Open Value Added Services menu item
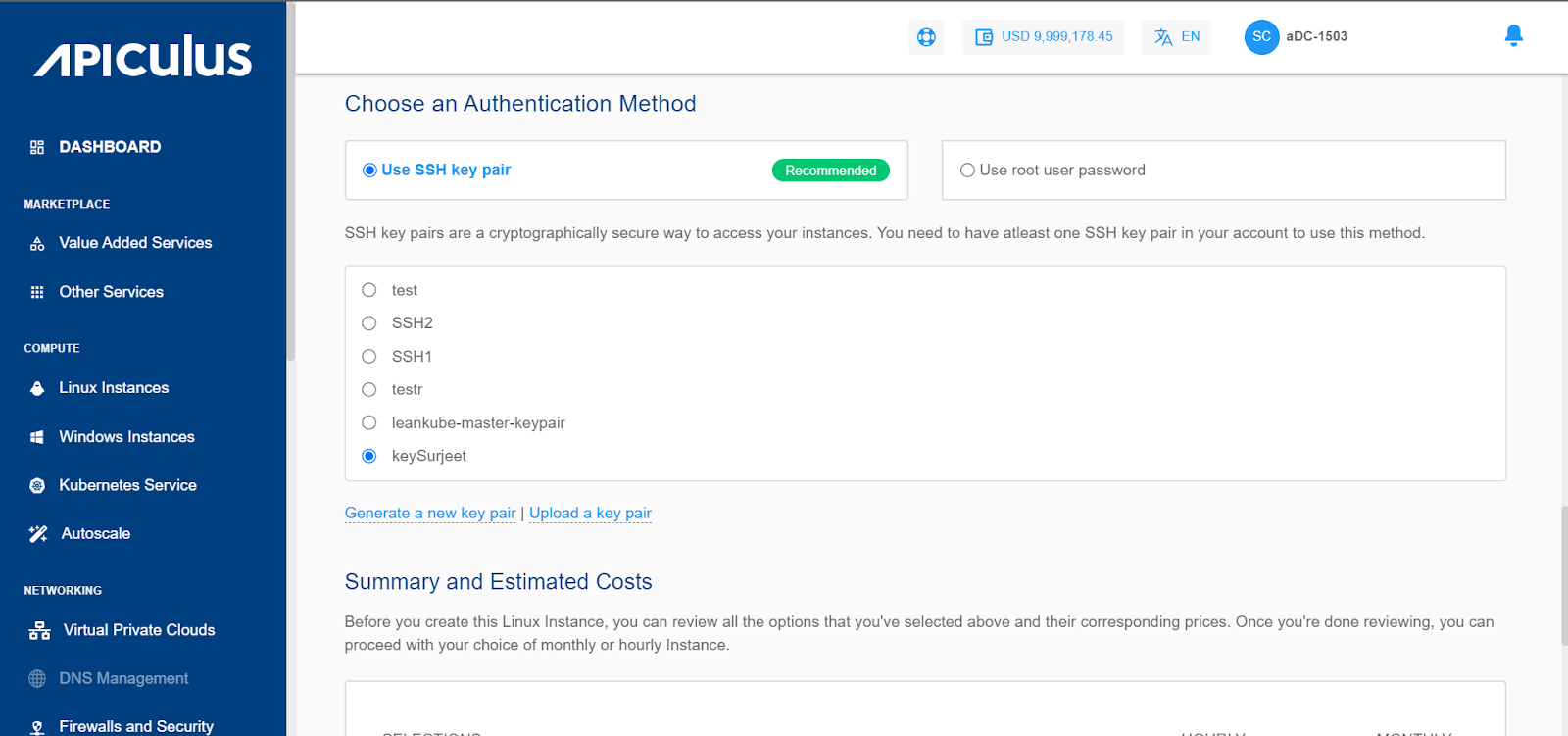Image resolution: width=1568 pixels, height=736 pixels. 135,243
